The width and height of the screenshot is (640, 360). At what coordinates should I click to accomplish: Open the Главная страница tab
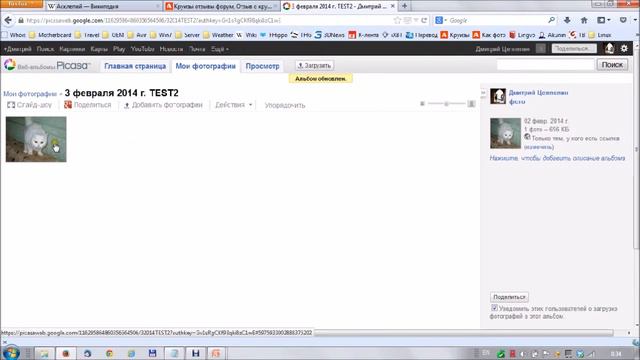[135, 66]
